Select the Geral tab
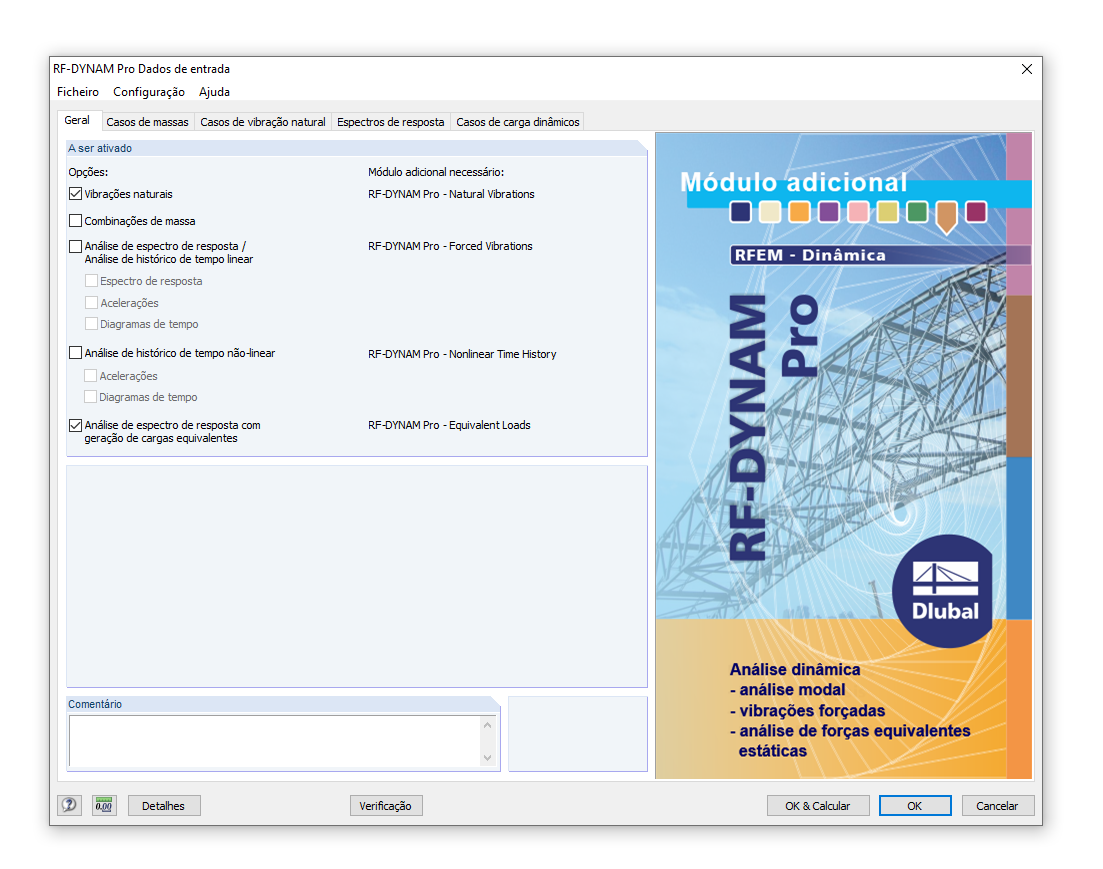 tap(77, 120)
